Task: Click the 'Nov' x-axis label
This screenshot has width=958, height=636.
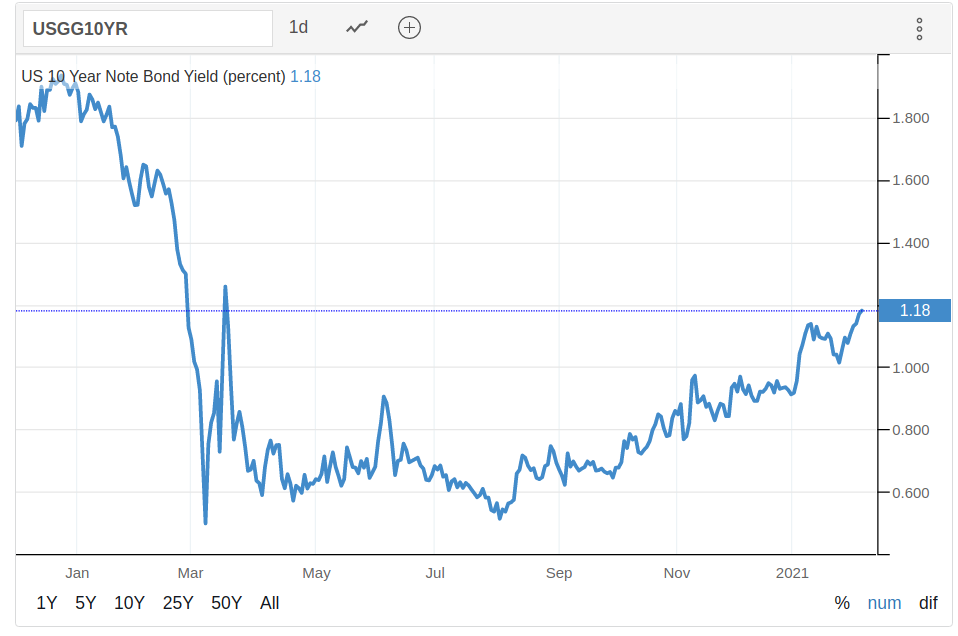Action: [677, 573]
